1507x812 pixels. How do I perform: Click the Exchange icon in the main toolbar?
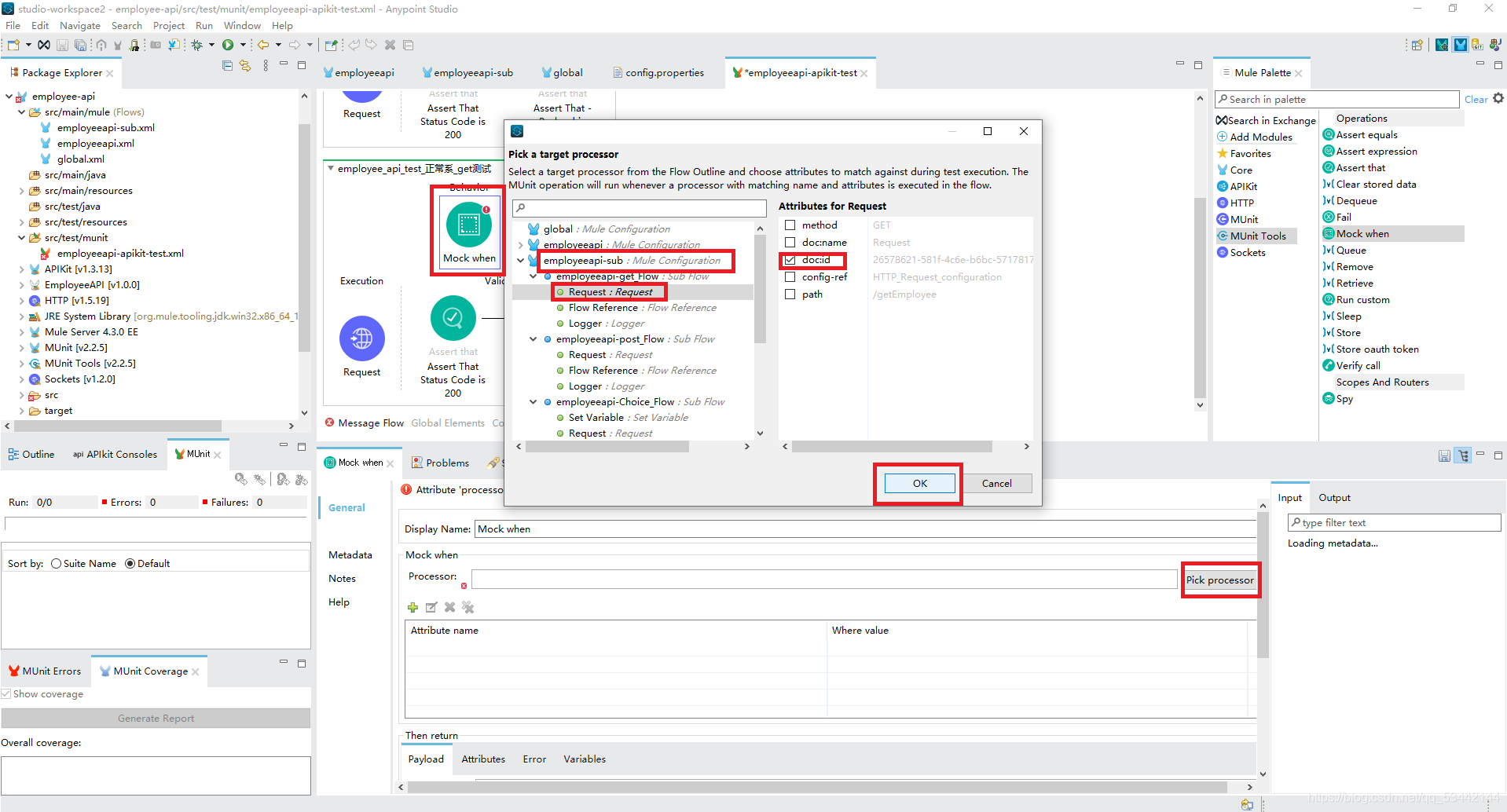coord(44,45)
